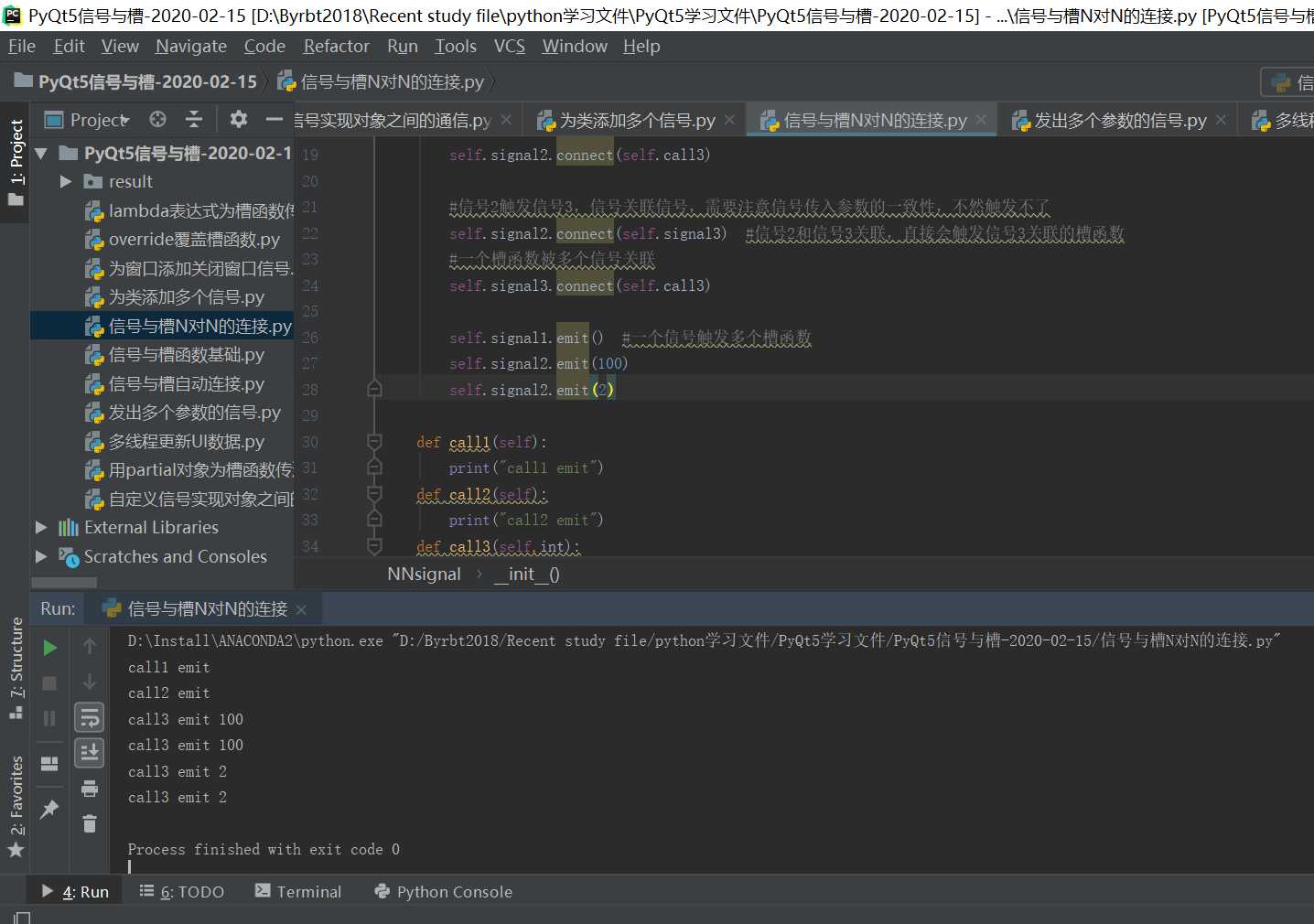Click the run configuration selector at top right
This screenshot has height=924, width=1314.
[x=1288, y=82]
